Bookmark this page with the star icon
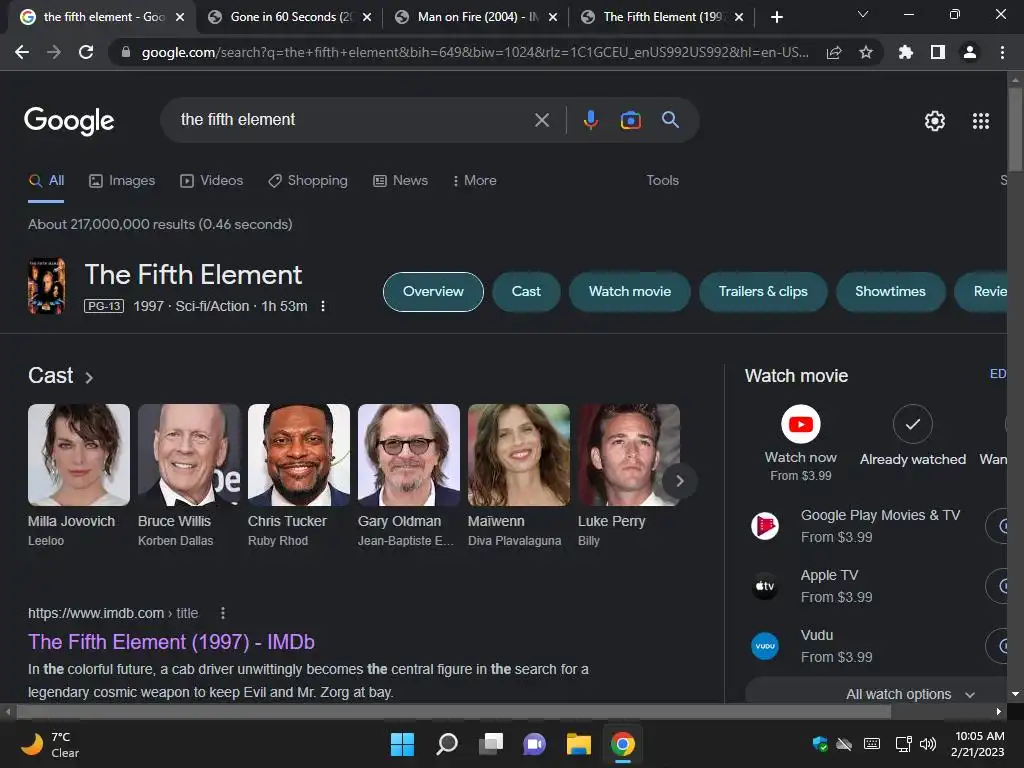 pos(865,52)
